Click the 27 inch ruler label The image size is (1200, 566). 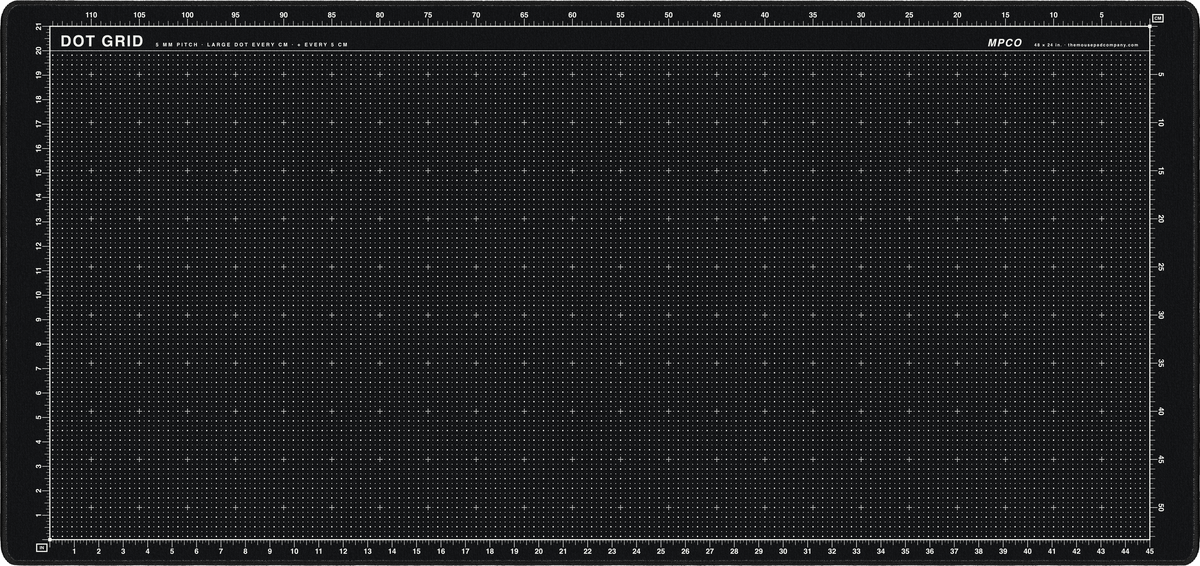click(x=710, y=551)
